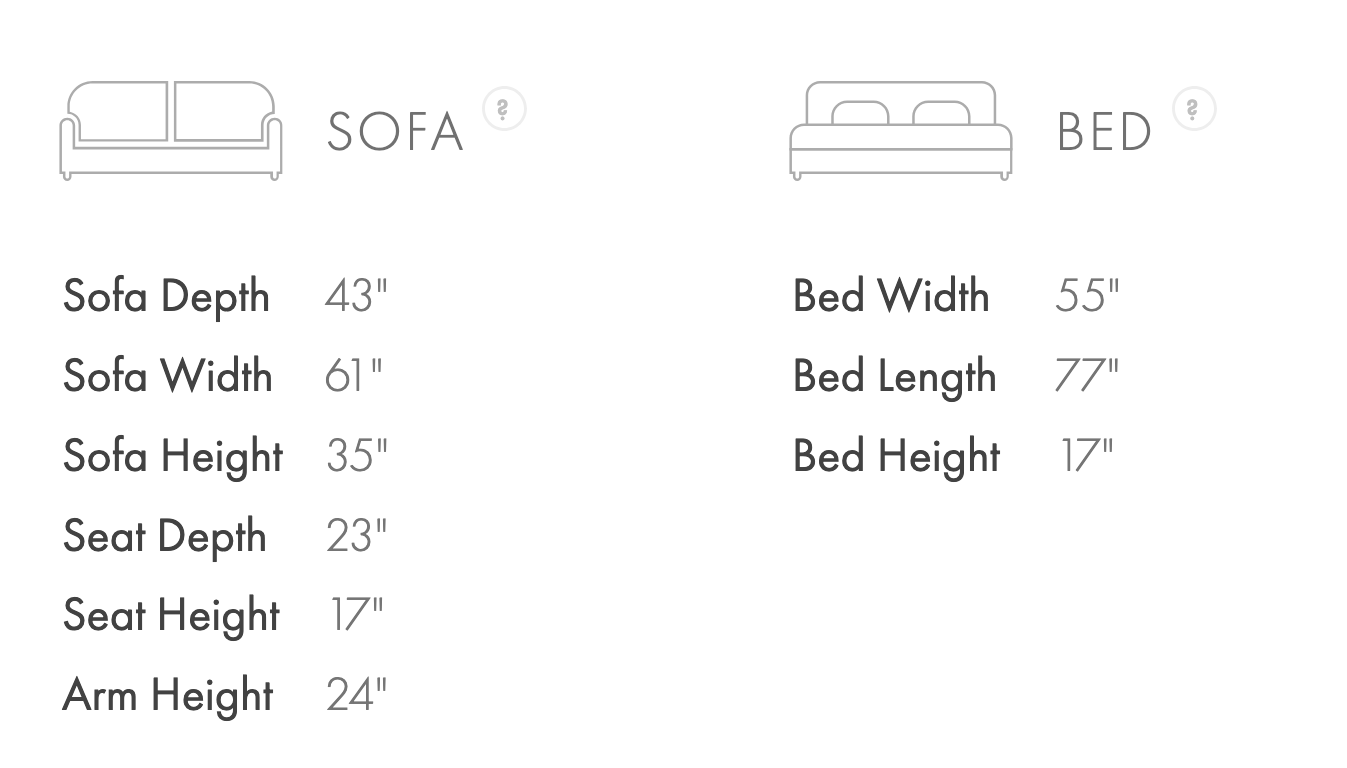Image resolution: width=1347 pixels, height=768 pixels.
Task: Click the Bed Height label
Action: 897,457
